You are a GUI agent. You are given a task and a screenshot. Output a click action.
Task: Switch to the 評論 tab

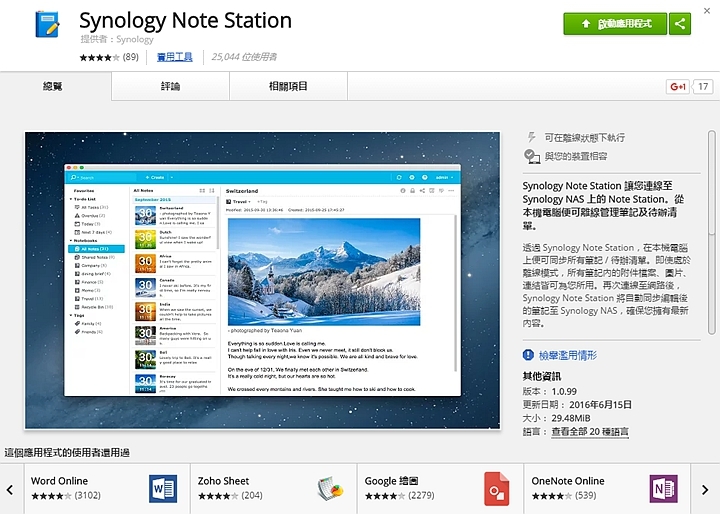(170, 86)
